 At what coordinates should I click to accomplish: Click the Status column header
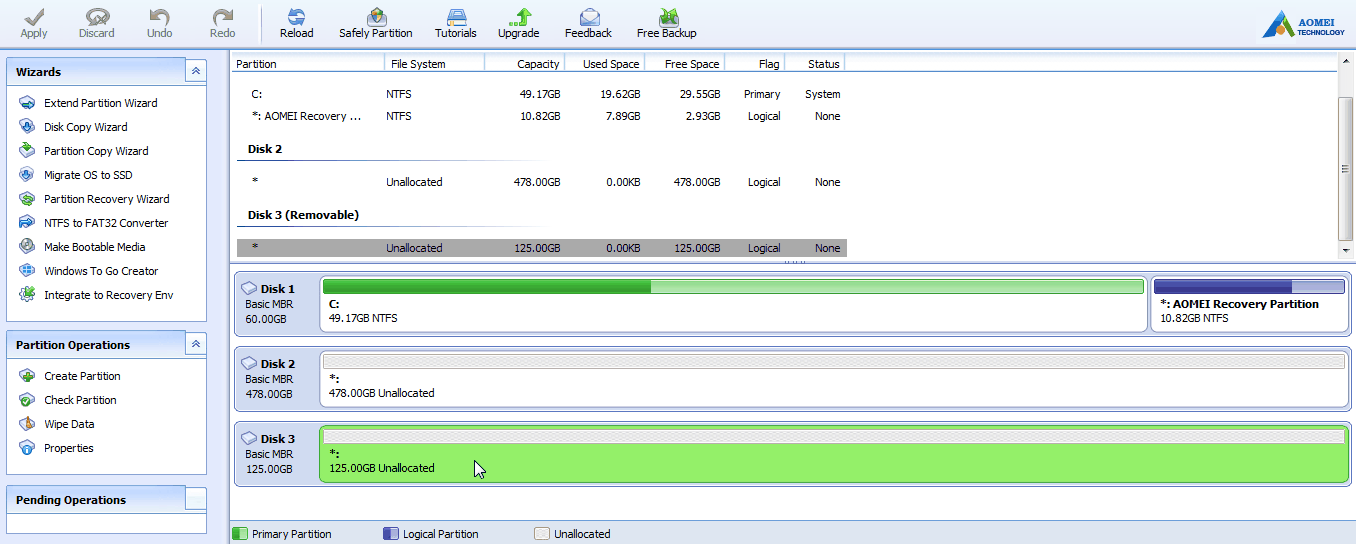(x=814, y=63)
